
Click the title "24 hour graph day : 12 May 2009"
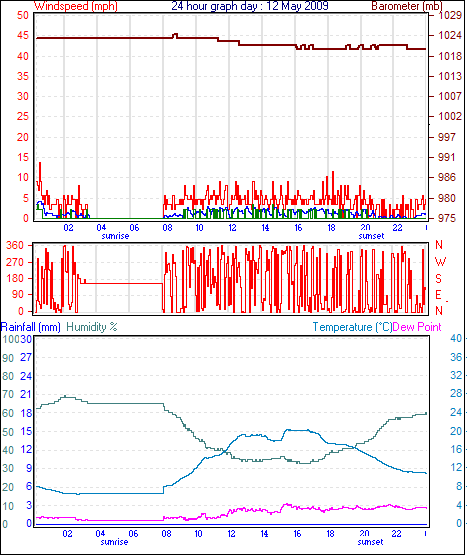tap(250, 6)
